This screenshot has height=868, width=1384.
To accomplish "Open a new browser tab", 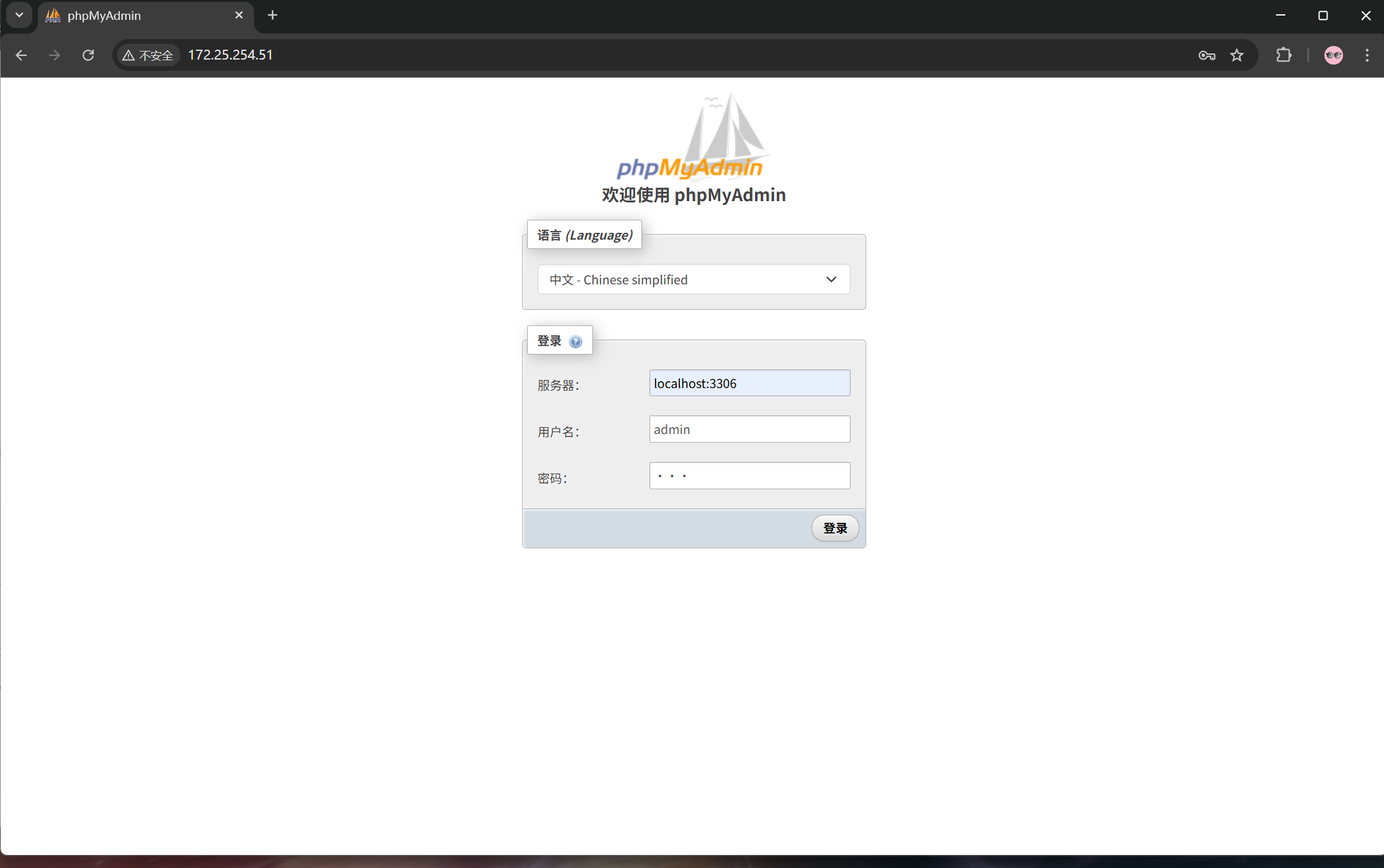I will (x=273, y=15).
